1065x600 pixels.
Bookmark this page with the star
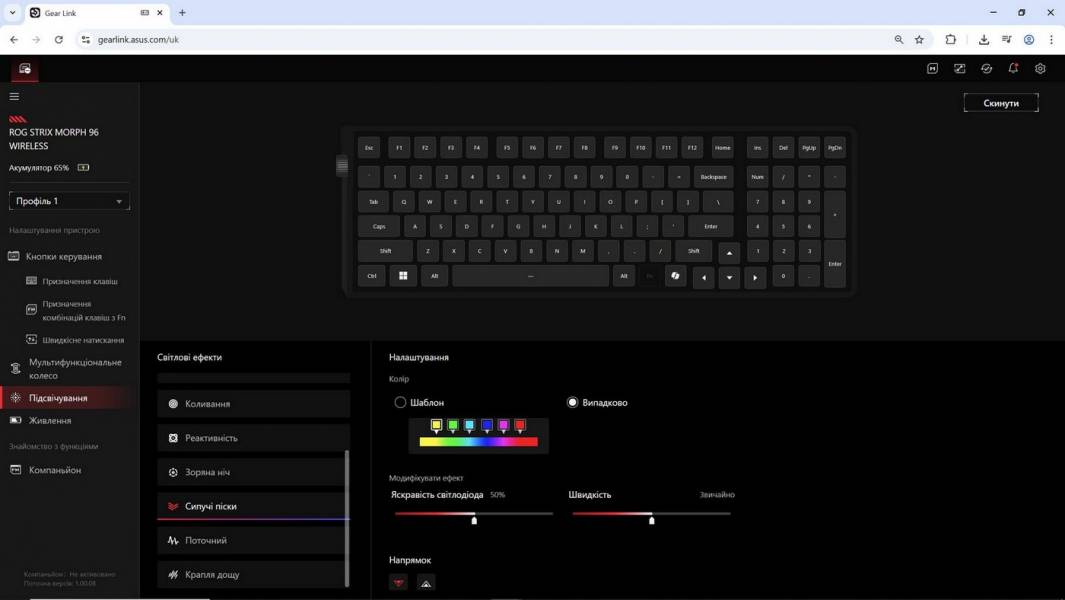click(919, 39)
